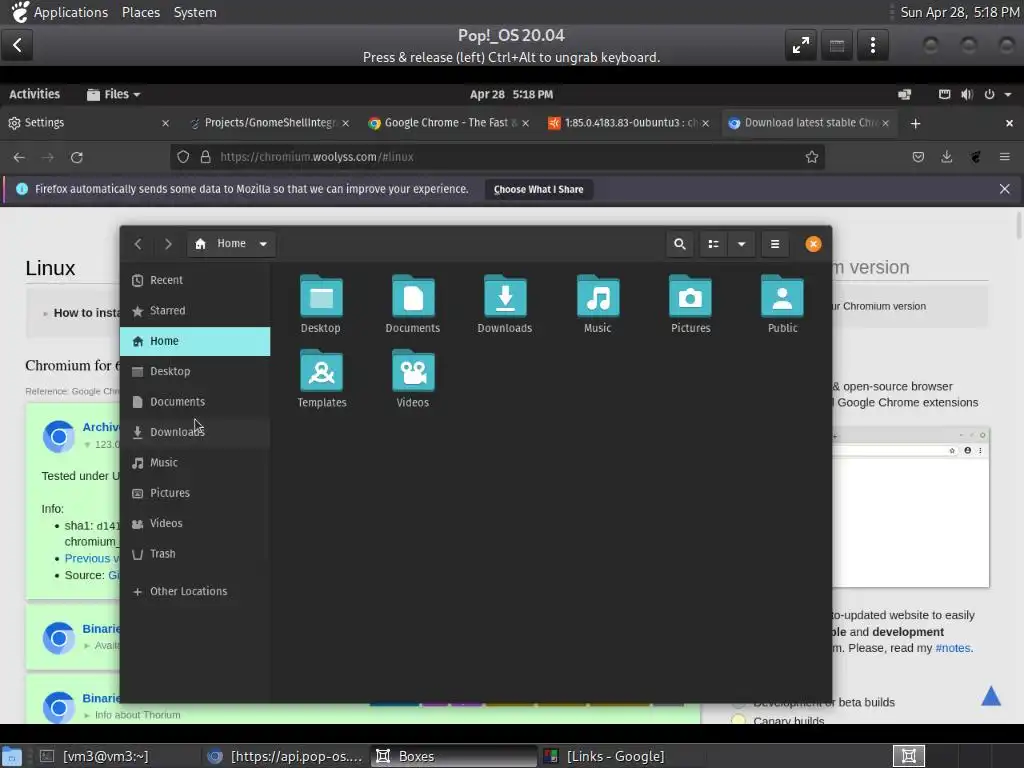Click Firefox back arrow button
This screenshot has width=1024, height=768.
pos(19,157)
